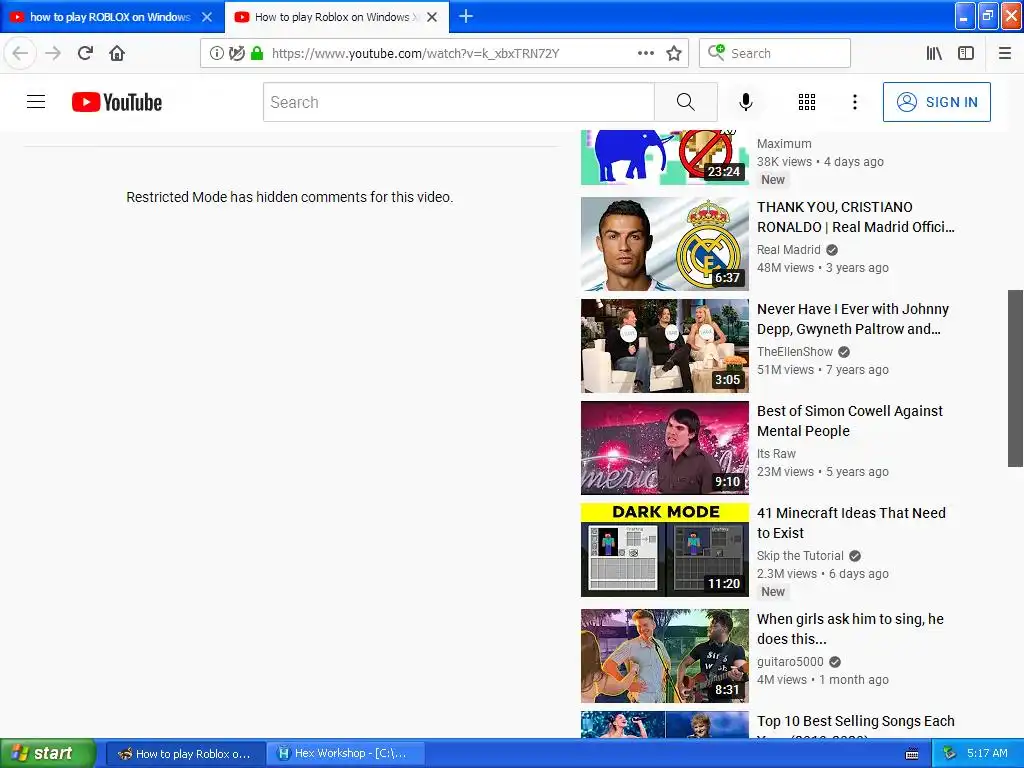This screenshot has width=1024, height=768.
Task: Click the Firefox Search box
Action: (x=775, y=53)
